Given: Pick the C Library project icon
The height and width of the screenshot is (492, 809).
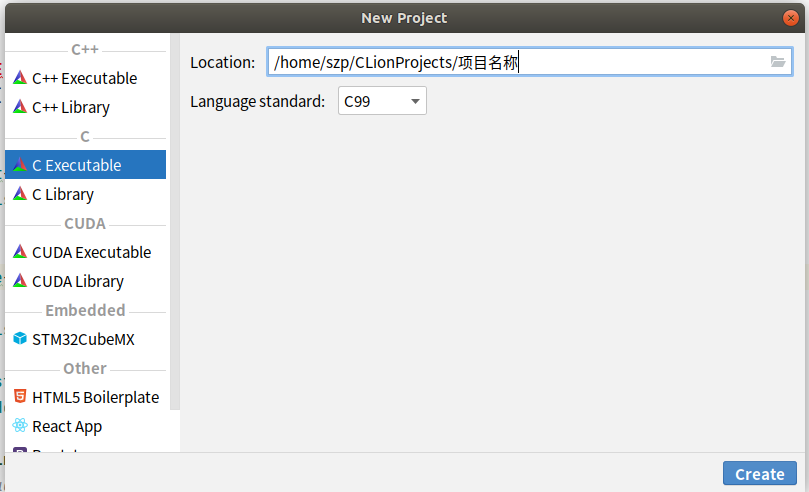Looking at the screenshot, I should pyautogui.click(x=20, y=194).
